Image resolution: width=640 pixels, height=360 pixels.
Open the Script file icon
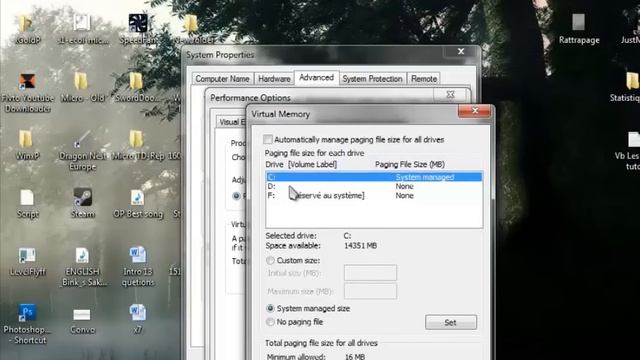(27, 198)
